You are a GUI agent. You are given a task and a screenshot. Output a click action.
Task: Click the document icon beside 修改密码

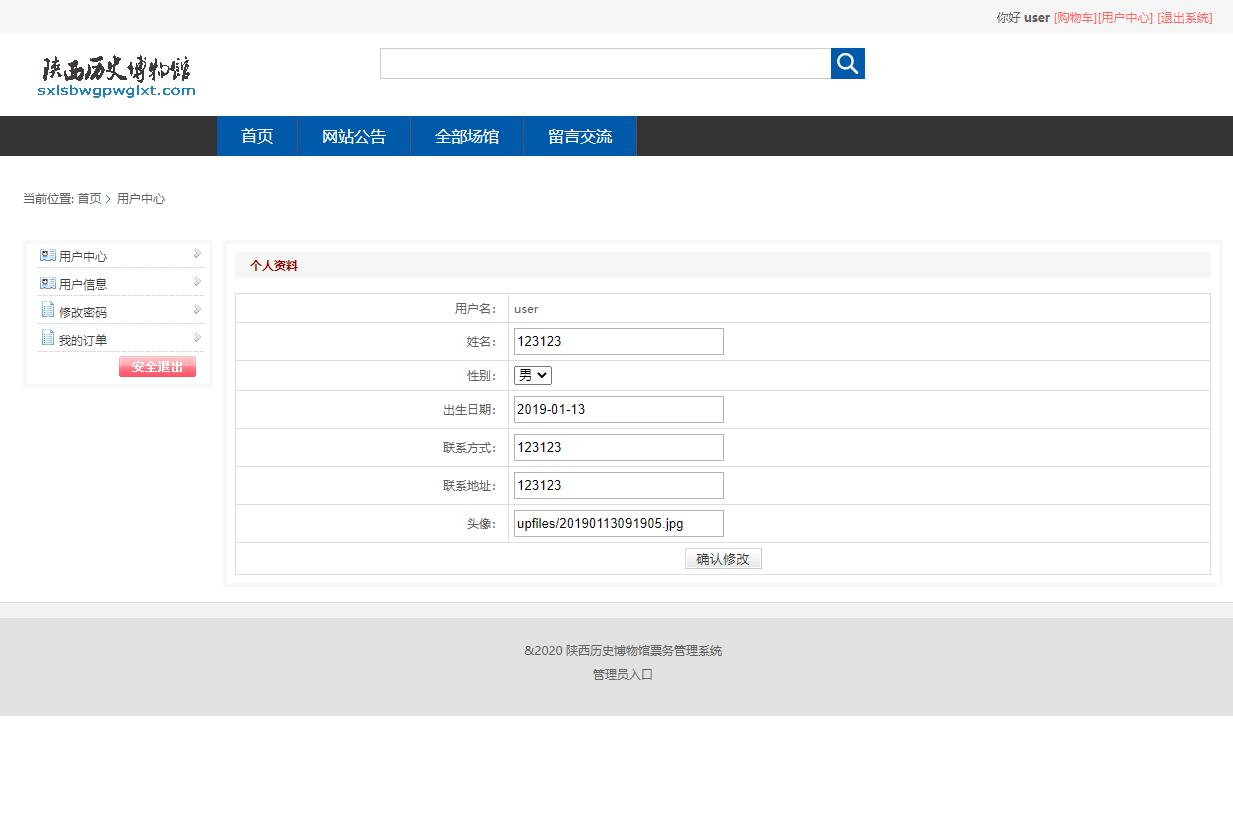tap(47, 310)
